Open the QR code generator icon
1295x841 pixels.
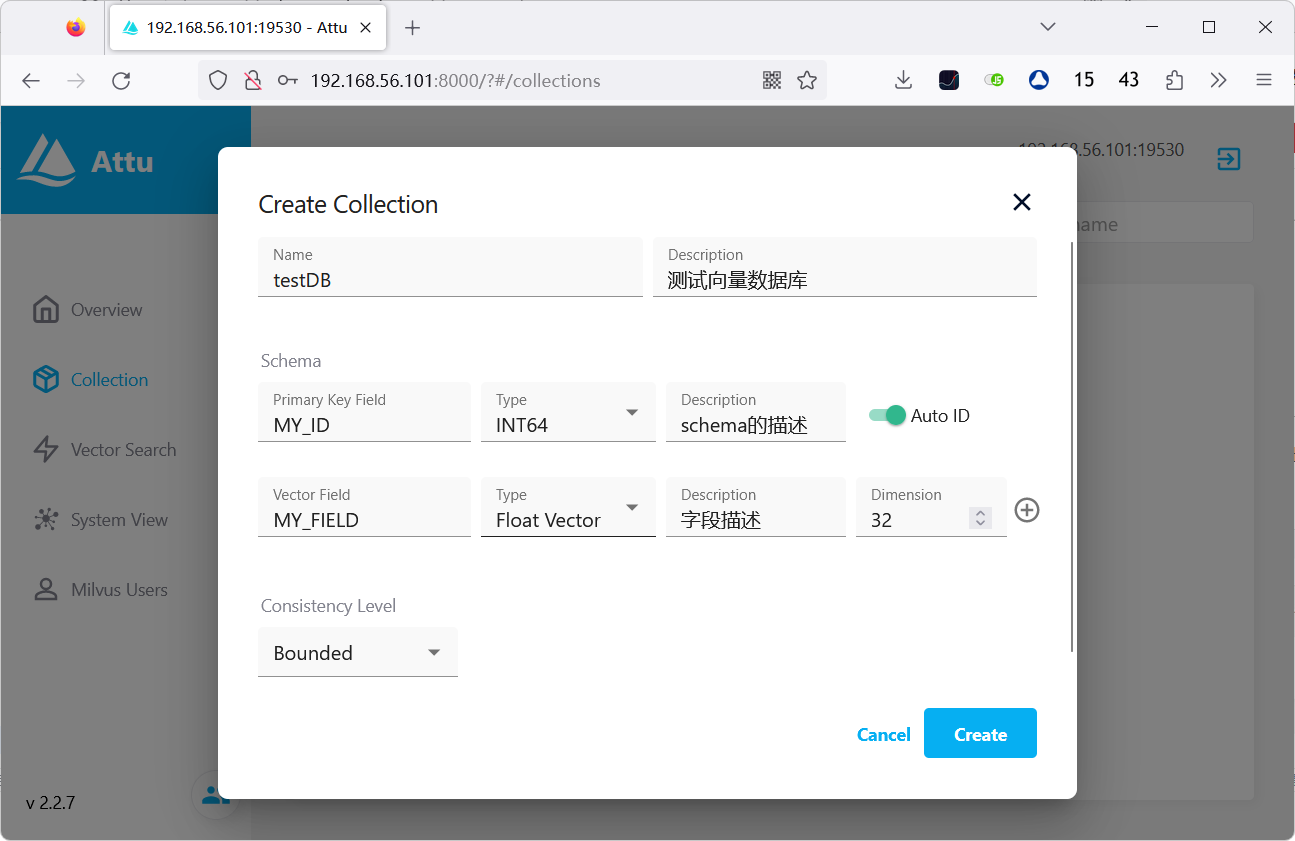point(772,81)
